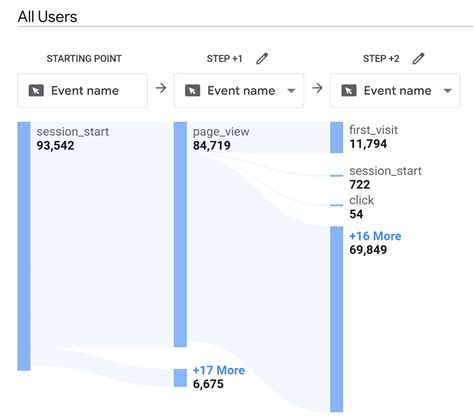Edit STEP +2 with the pencil icon
This screenshot has height=416, width=474.
(x=418, y=59)
